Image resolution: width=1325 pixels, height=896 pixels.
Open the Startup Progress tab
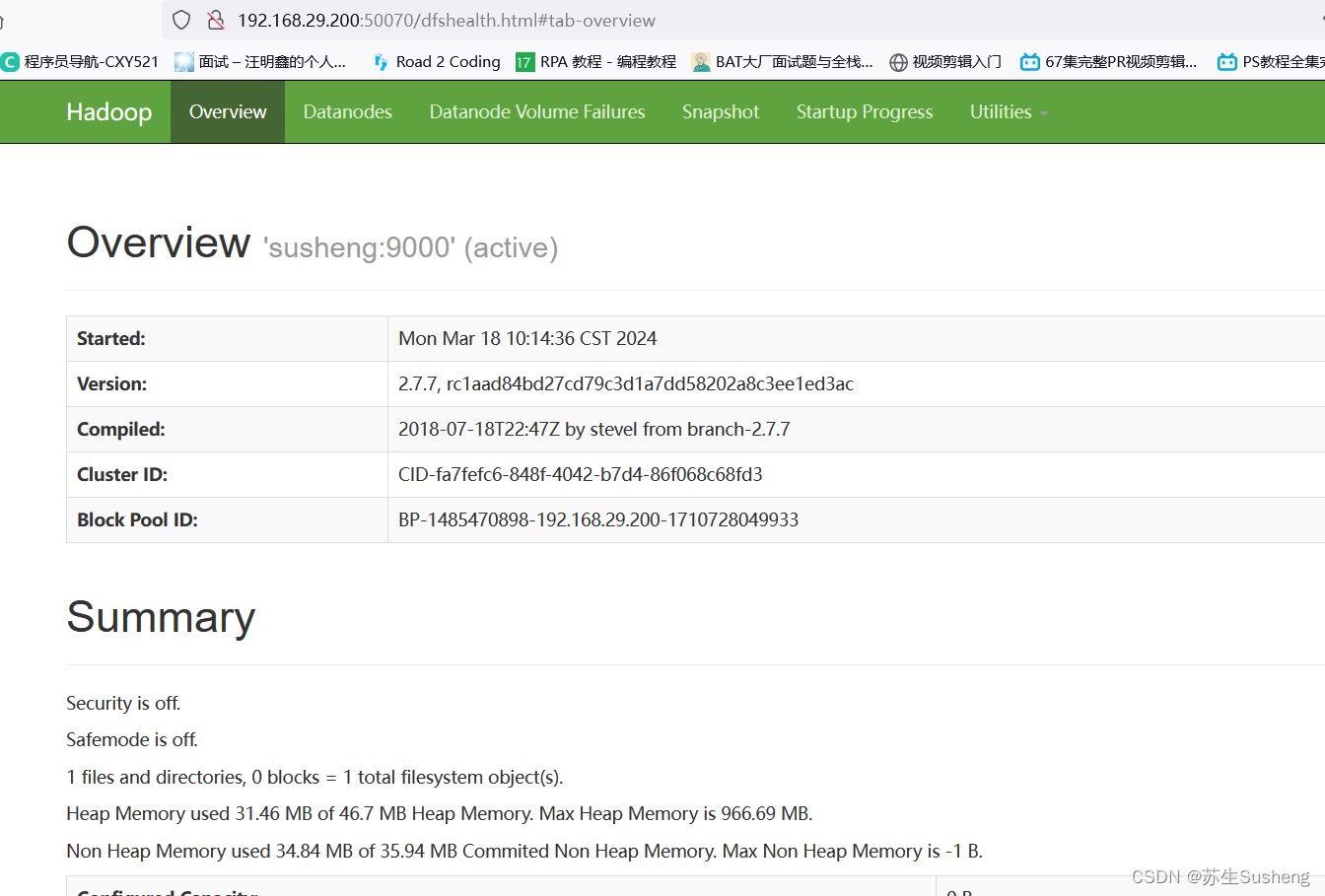click(x=865, y=111)
